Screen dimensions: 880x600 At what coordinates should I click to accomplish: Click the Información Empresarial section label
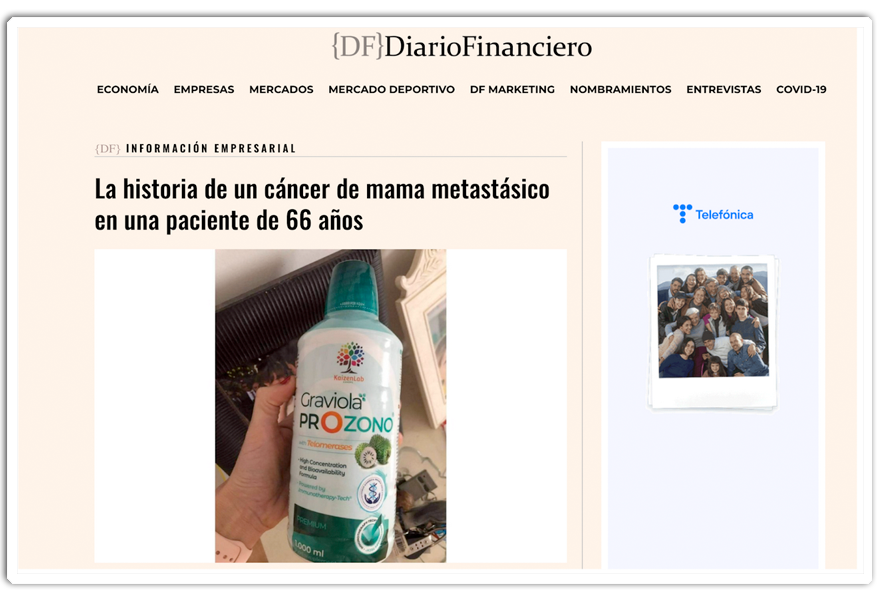pos(211,149)
